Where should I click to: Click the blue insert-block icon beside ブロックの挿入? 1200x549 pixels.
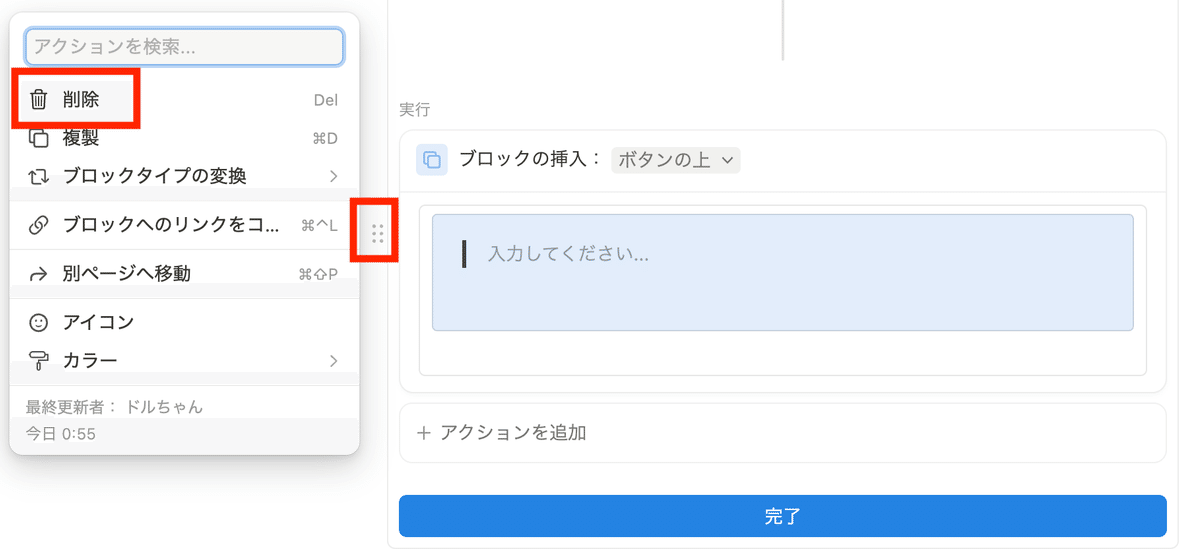click(432, 159)
